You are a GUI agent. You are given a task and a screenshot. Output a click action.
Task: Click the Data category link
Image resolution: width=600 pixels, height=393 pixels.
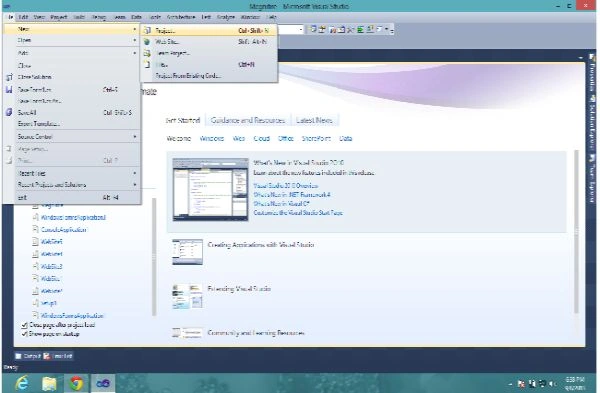click(x=346, y=139)
